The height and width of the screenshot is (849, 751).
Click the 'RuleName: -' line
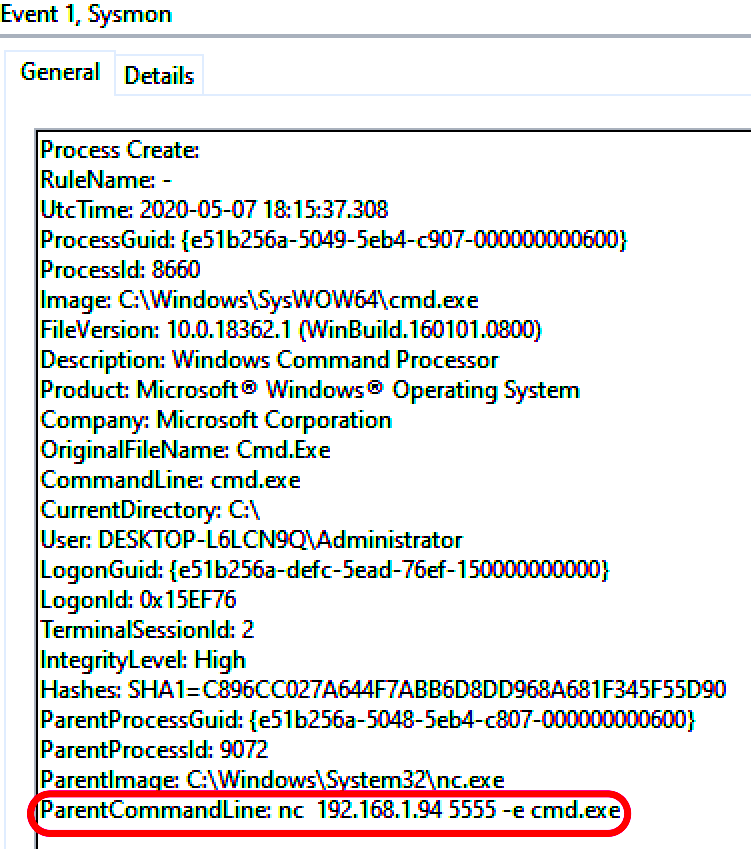106,180
